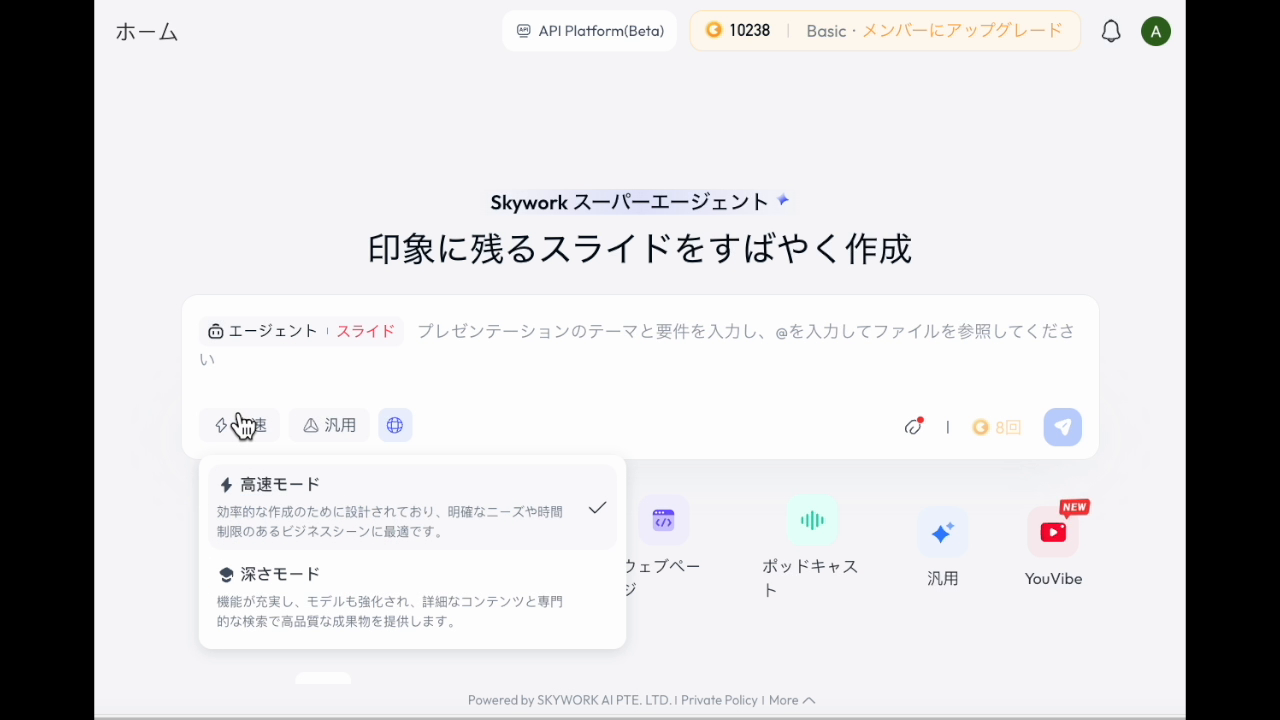Click the スライド tag in prompt box
Viewport: 1280px width, 720px height.
pos(365,331)
